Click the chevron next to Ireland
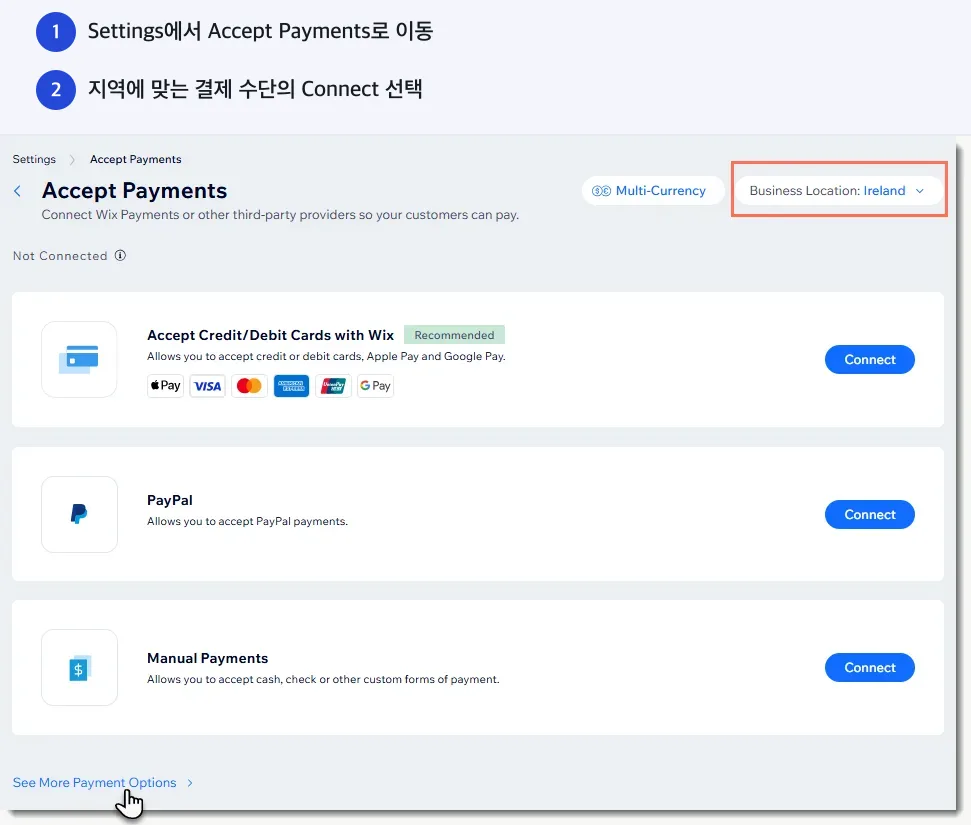Screen dimensions: 971x825 [920, 191]
